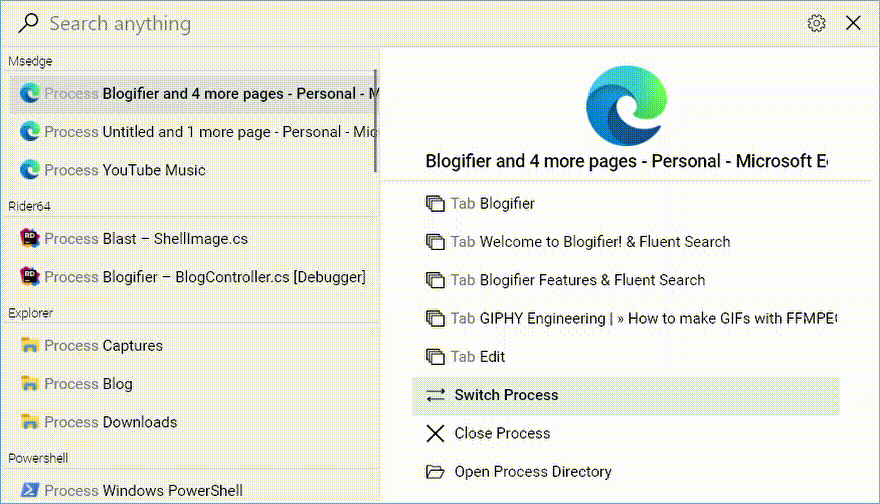The image size is (880, 504).
Task: Click Rider icon beside Blast – ShellImage.cs
Action: click(30, 238)
